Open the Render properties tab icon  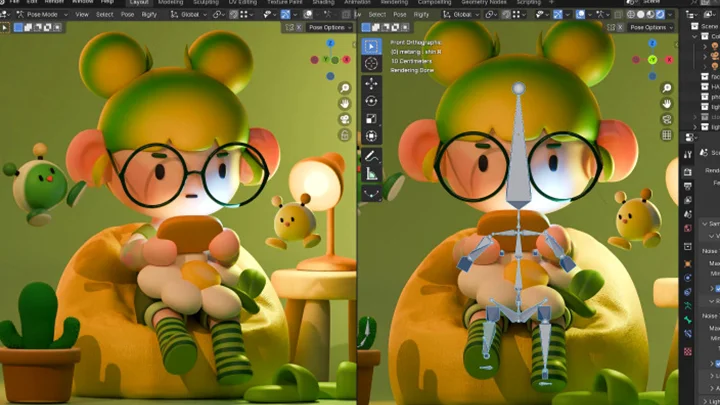pyautogui.click(x=687, y=172)
